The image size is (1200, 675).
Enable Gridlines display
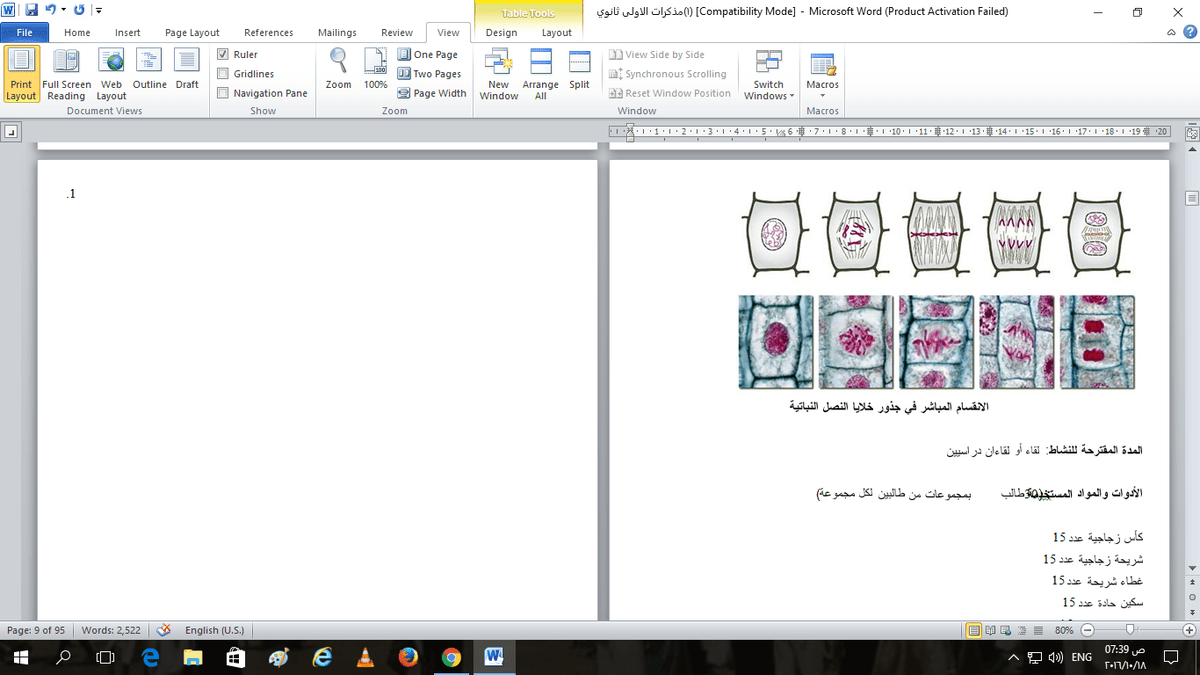pos(222,73)
